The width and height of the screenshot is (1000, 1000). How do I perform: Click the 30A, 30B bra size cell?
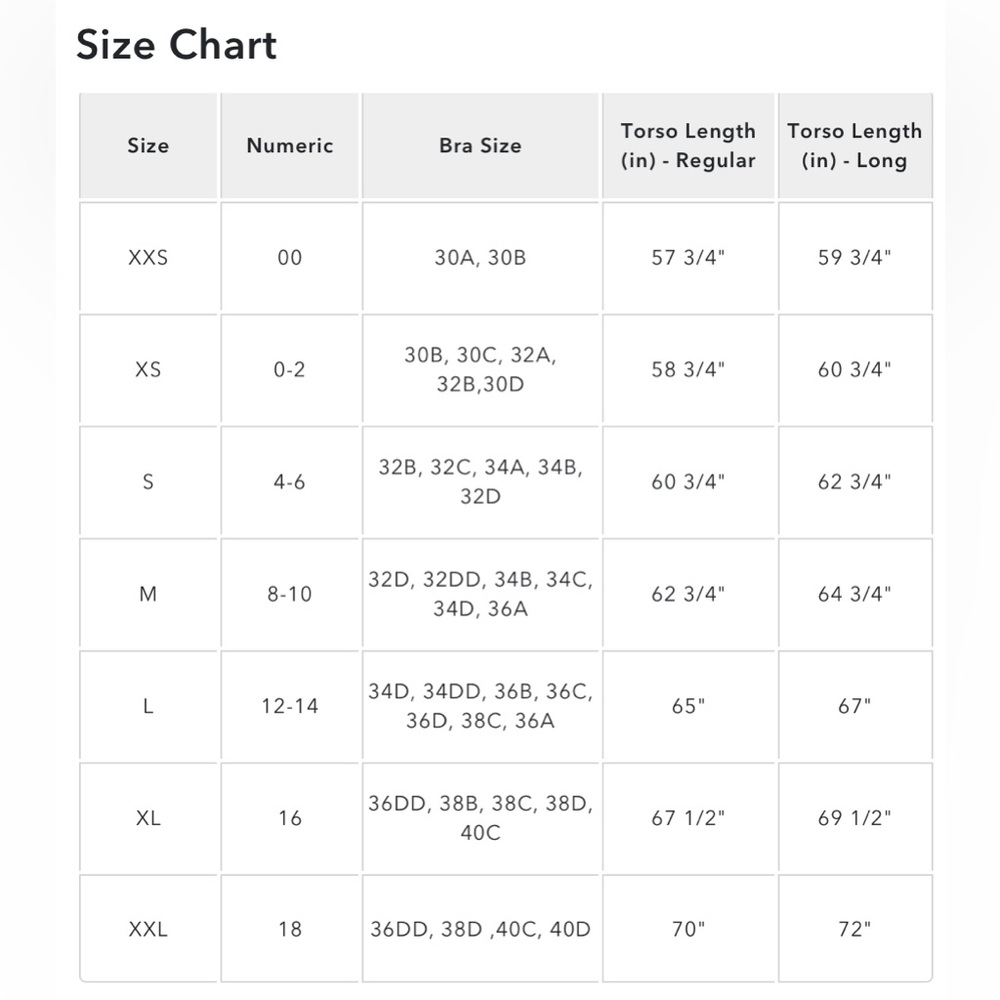480,257
